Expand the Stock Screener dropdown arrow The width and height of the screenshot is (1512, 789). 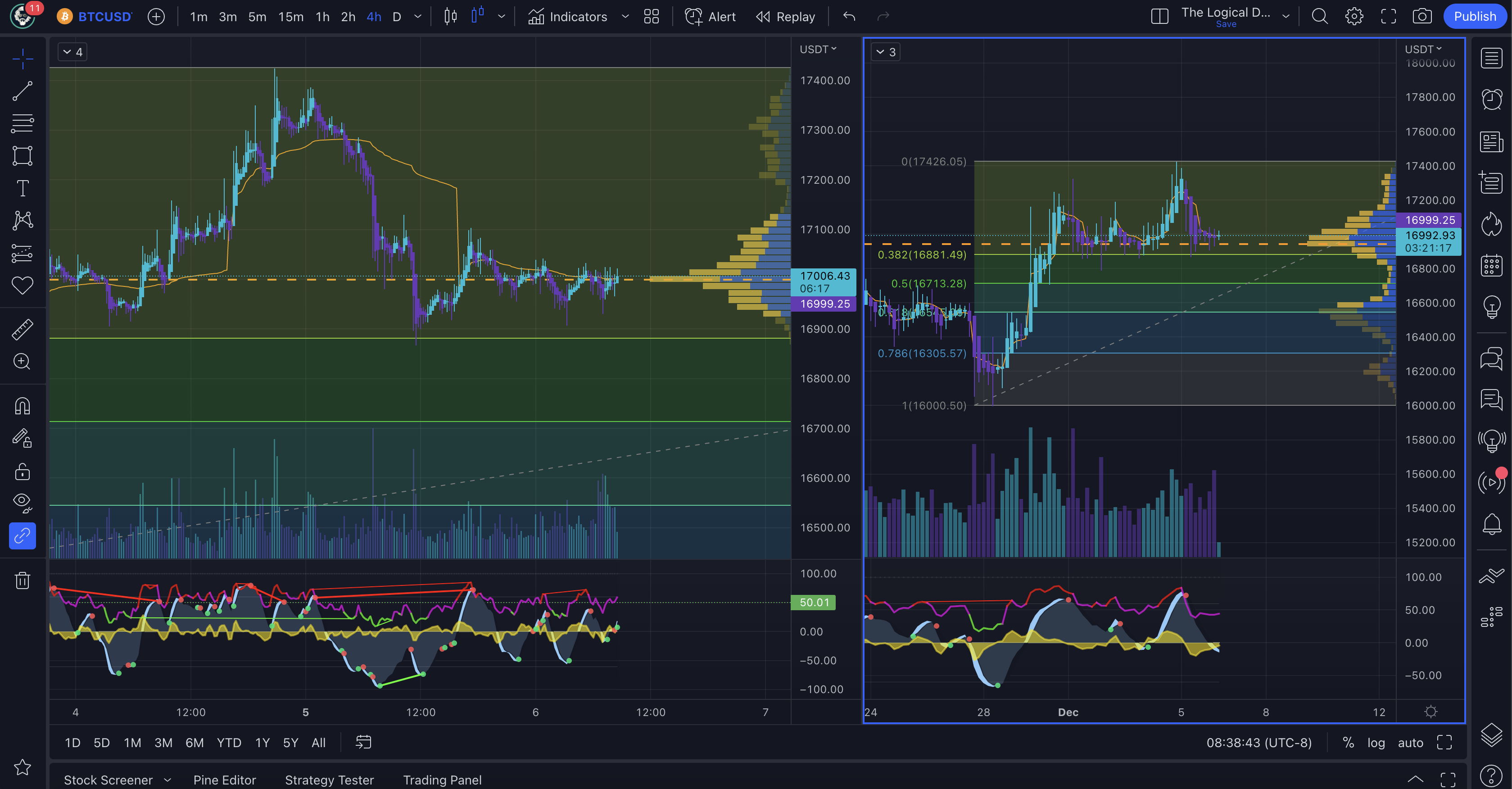pyautogui.click(x=167, y=780)
